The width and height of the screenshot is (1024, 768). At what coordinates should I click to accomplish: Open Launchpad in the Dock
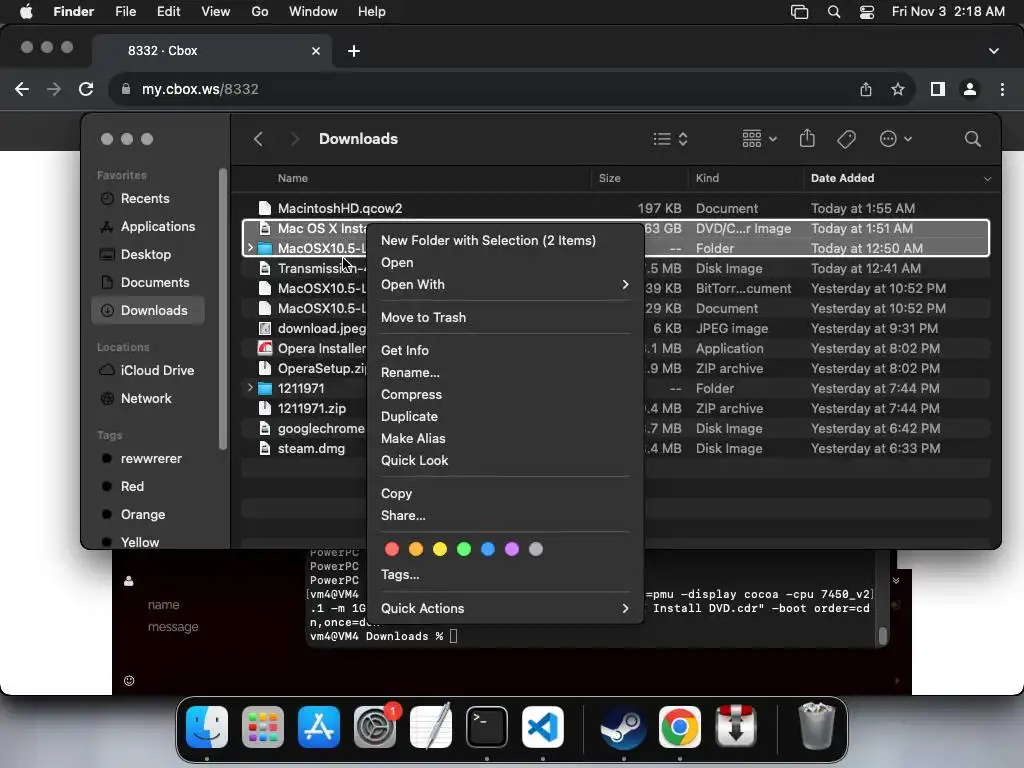point(263,727)
